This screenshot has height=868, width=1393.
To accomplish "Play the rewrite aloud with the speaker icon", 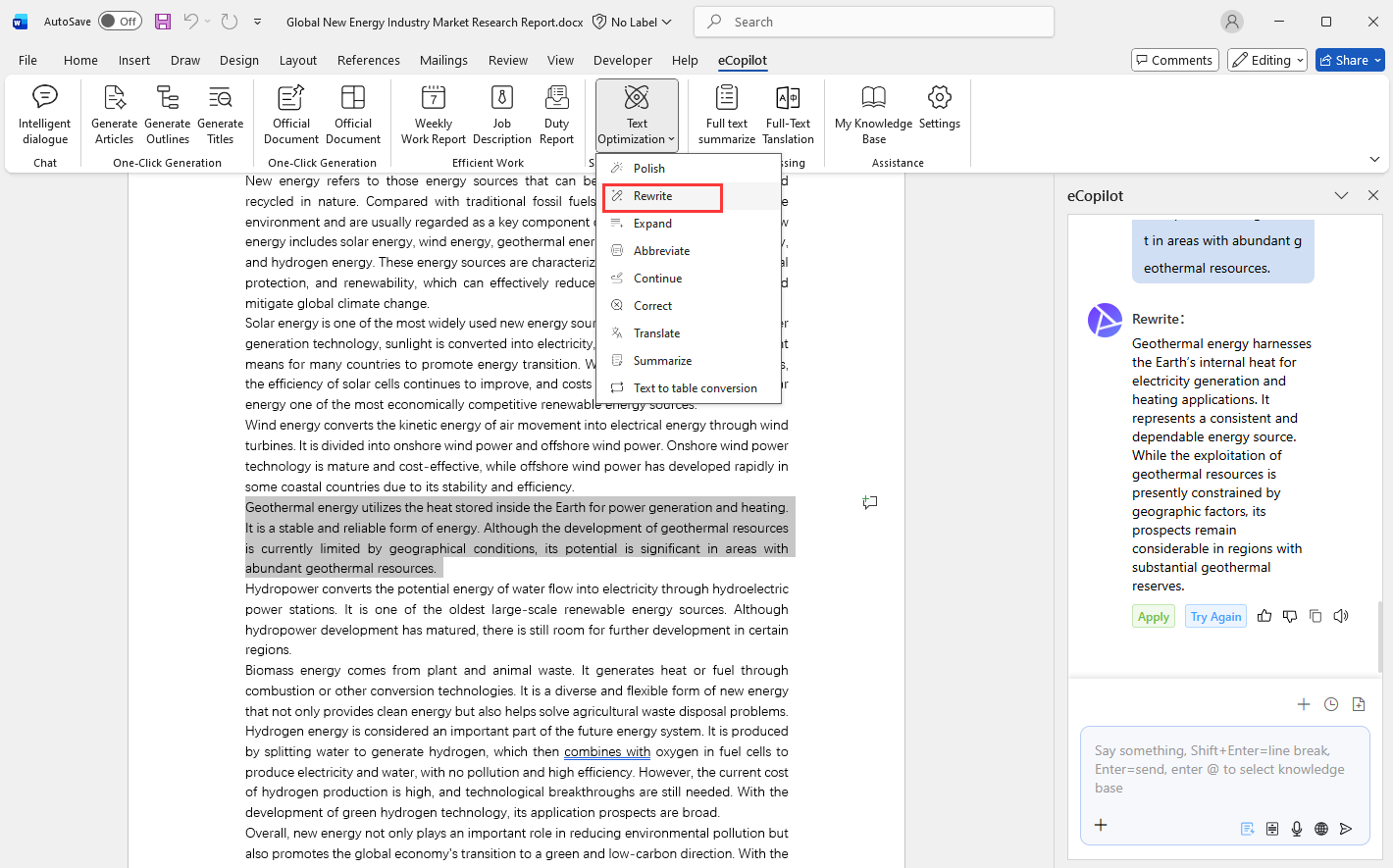I will tap(1341, 616).
